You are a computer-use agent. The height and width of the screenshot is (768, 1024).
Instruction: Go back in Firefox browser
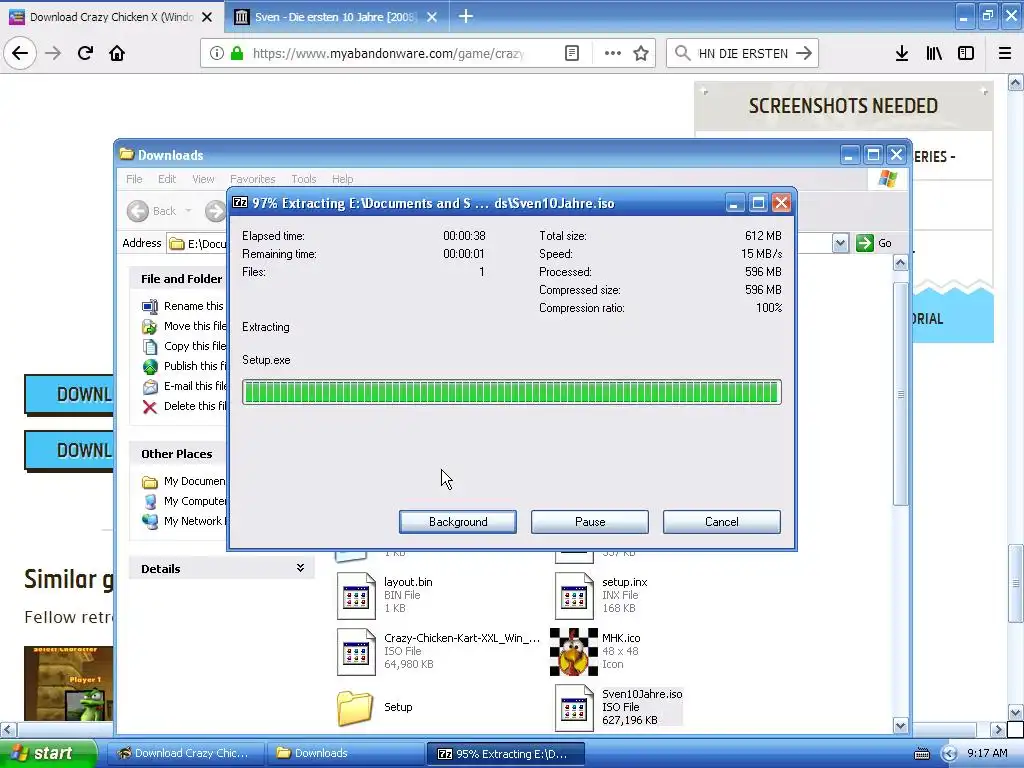20,54
